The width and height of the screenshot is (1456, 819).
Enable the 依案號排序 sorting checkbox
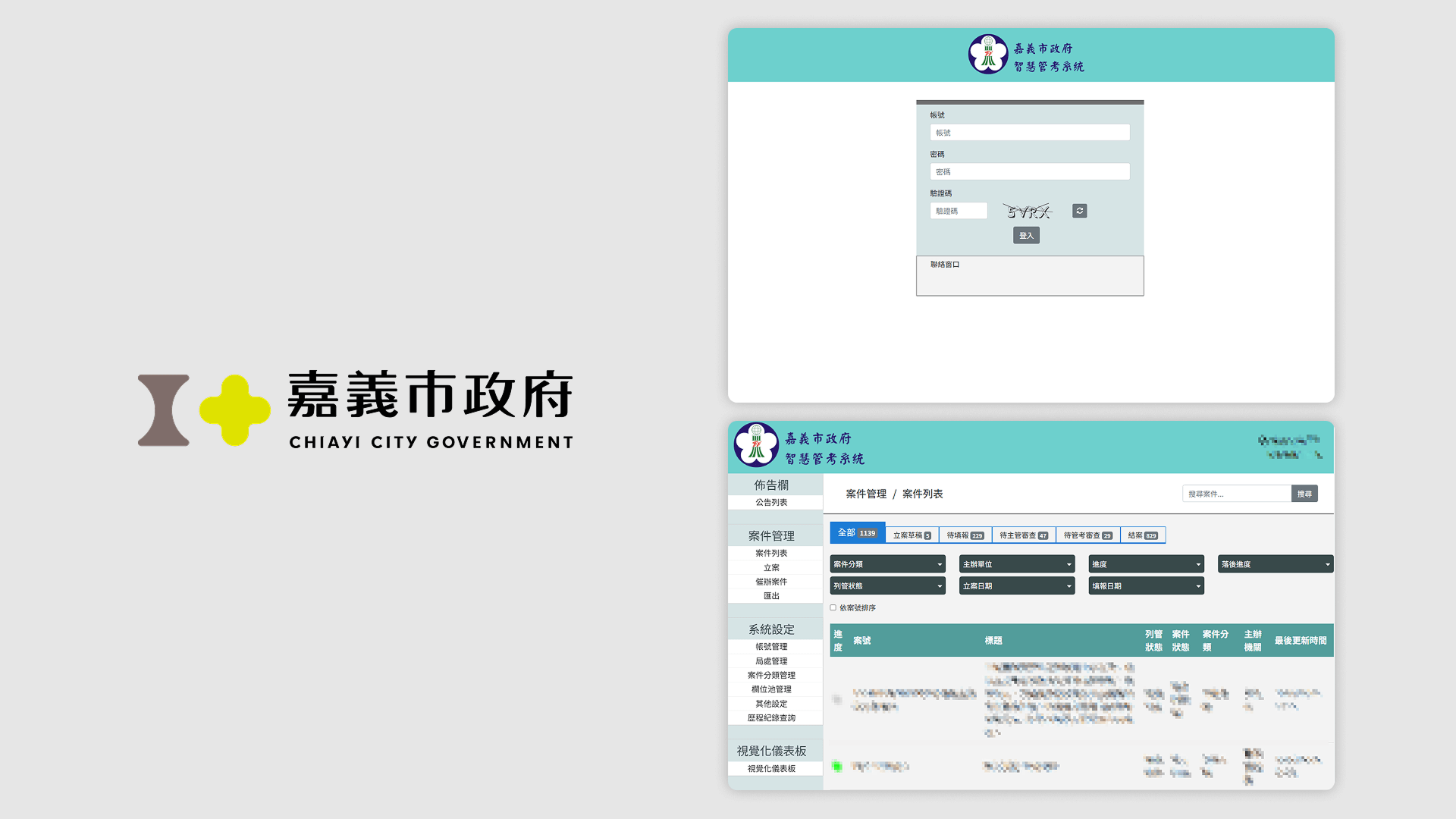click(832, 607)
